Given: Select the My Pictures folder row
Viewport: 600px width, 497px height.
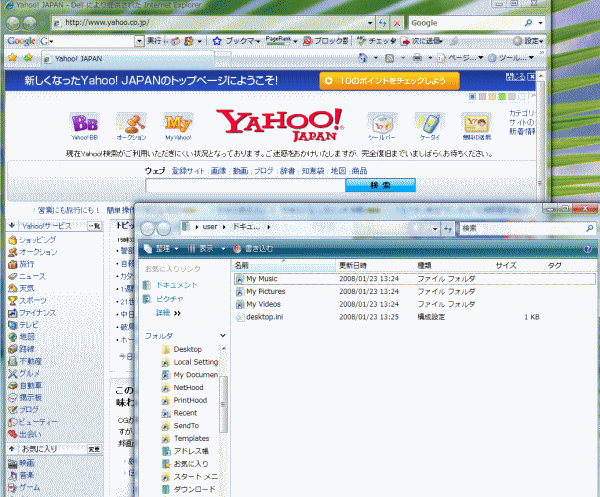Looking at the screenshot, I should (x=414, y=292).
